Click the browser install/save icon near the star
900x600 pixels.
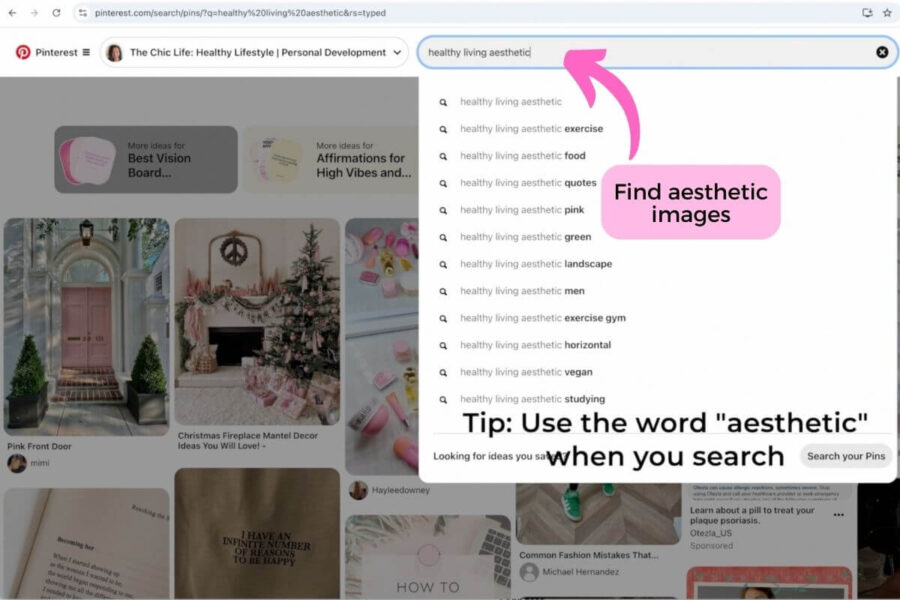(x=868, y=13)
